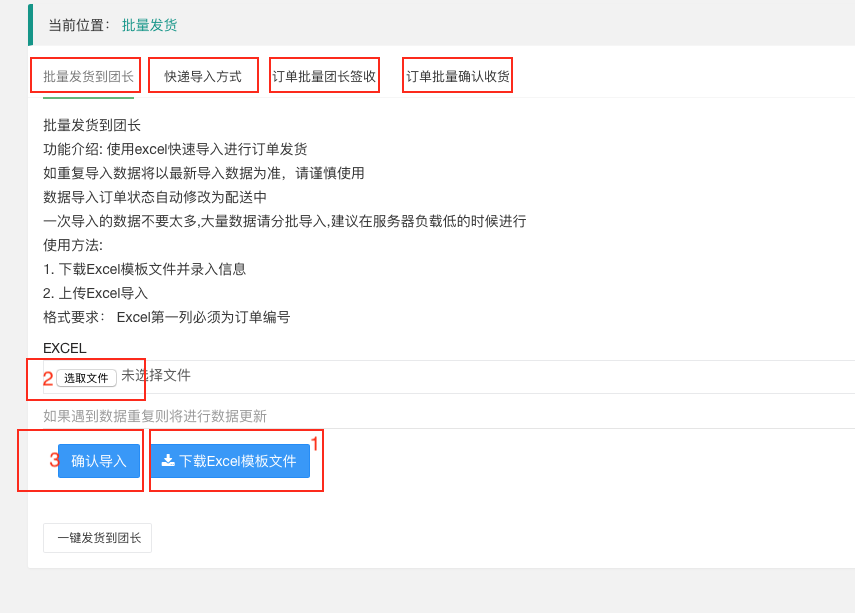Click the download icon on the Excel template button
This screenshot has width=855, height=613.
tap(168, 461)
